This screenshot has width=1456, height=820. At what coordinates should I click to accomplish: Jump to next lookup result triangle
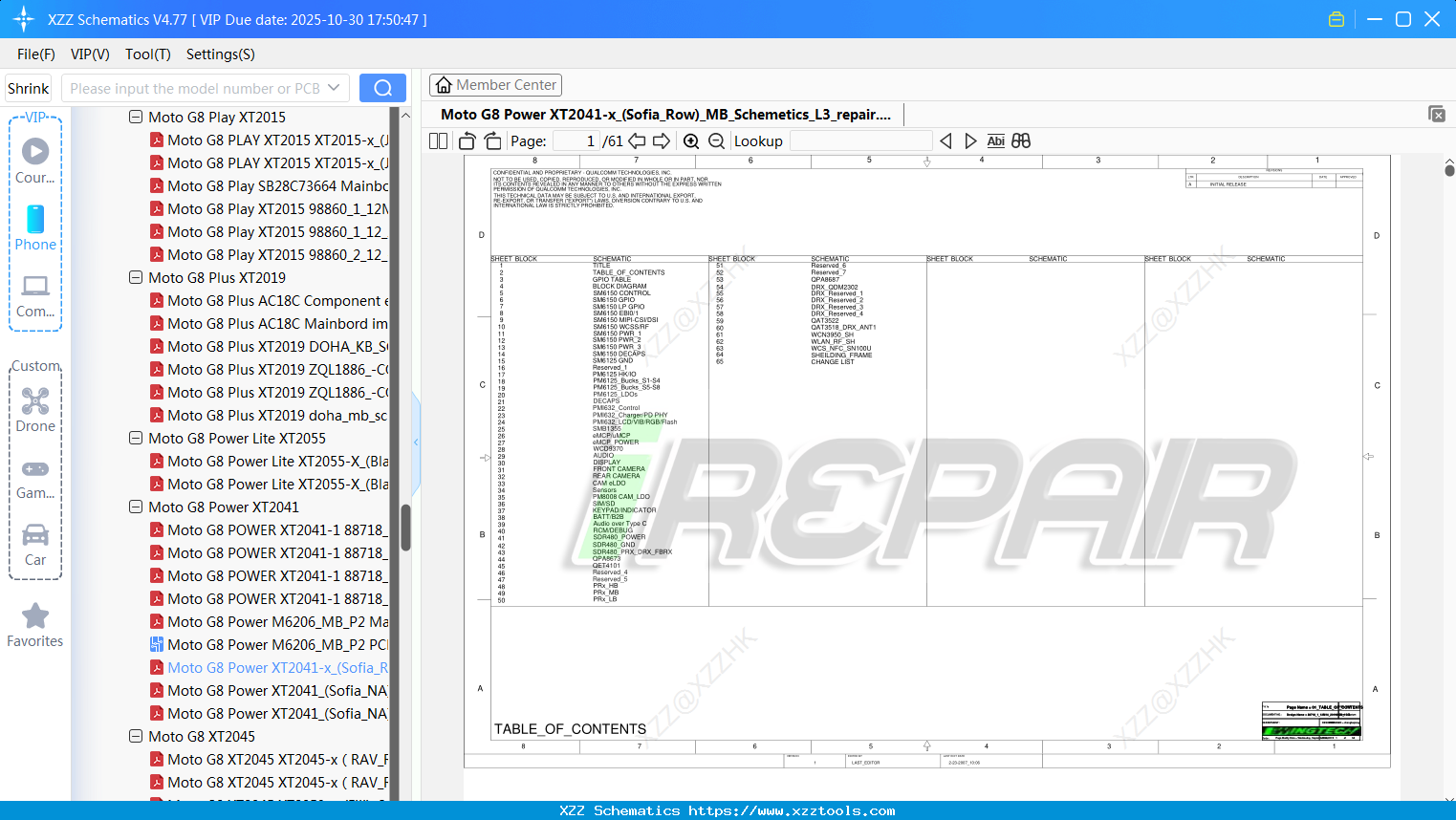pyautogui.click(x=970, y=141)
